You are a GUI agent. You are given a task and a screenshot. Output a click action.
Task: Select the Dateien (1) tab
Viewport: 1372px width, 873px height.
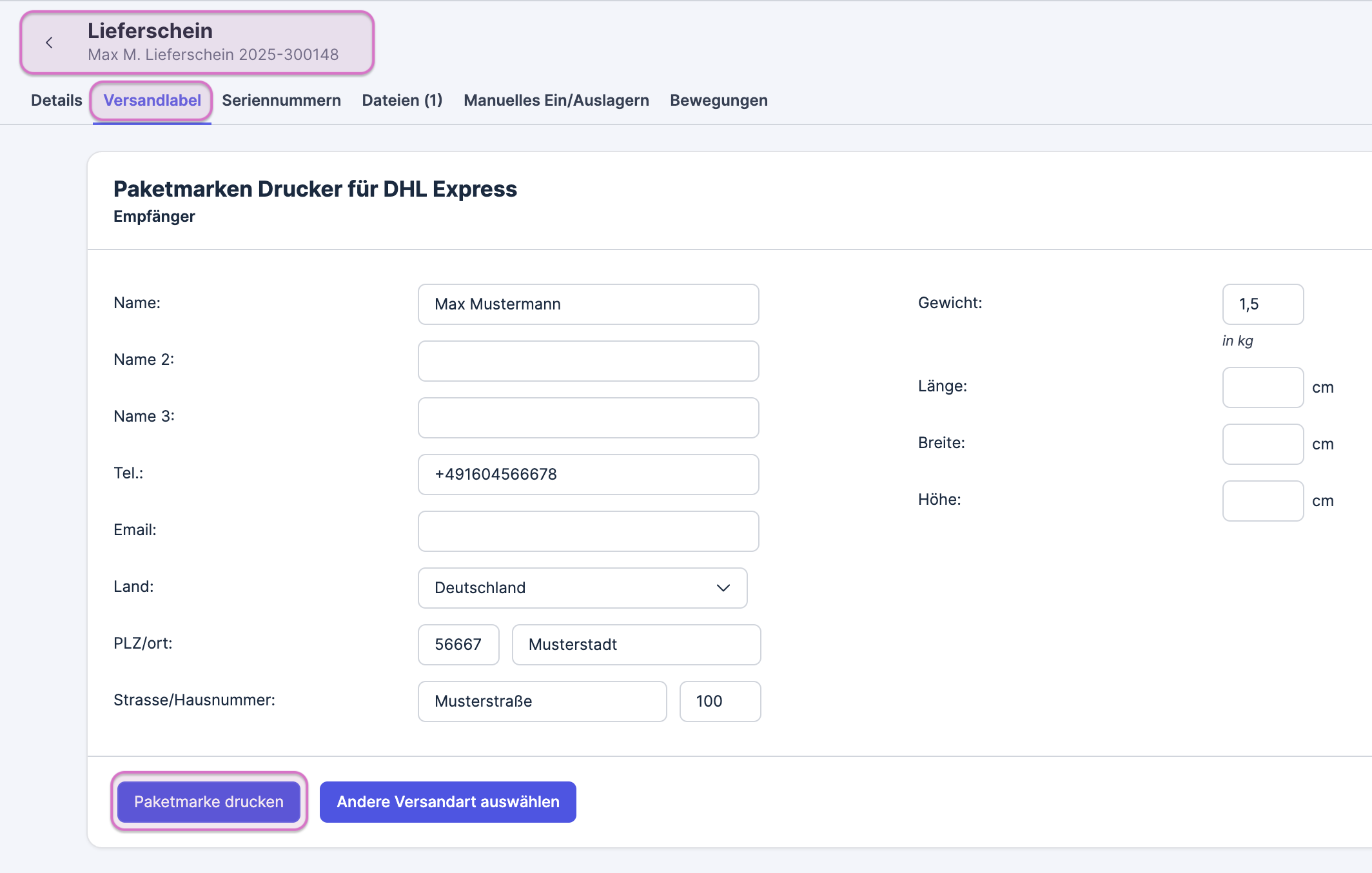click(x=402, y=101)
